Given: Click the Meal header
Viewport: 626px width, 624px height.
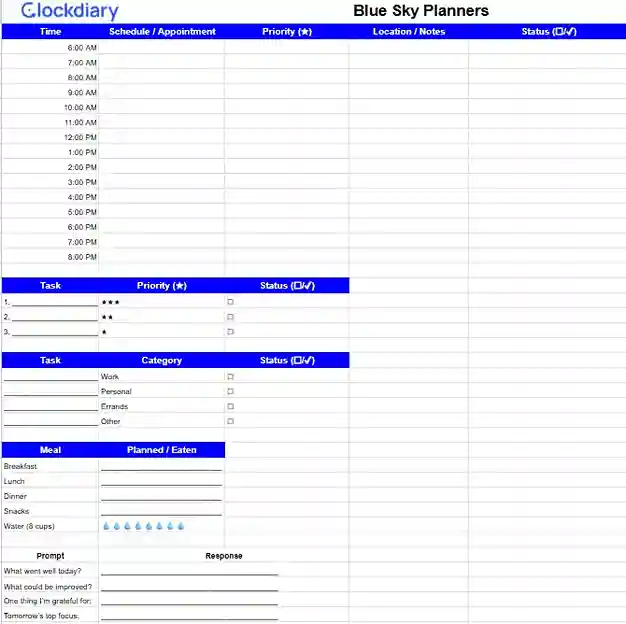Looking at the screenshot, I should pos(50,450).
